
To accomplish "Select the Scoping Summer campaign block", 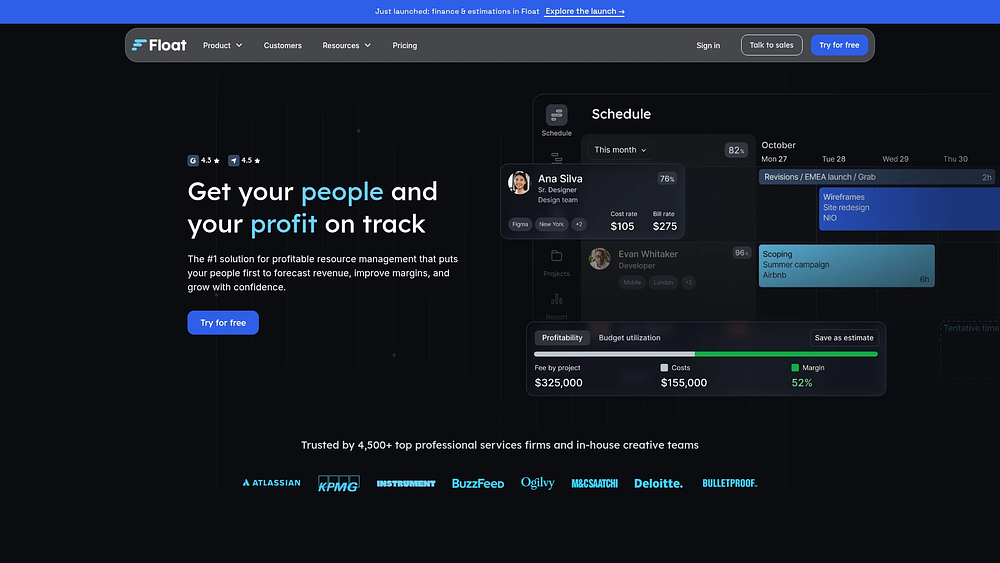I will tap(846, 265).
